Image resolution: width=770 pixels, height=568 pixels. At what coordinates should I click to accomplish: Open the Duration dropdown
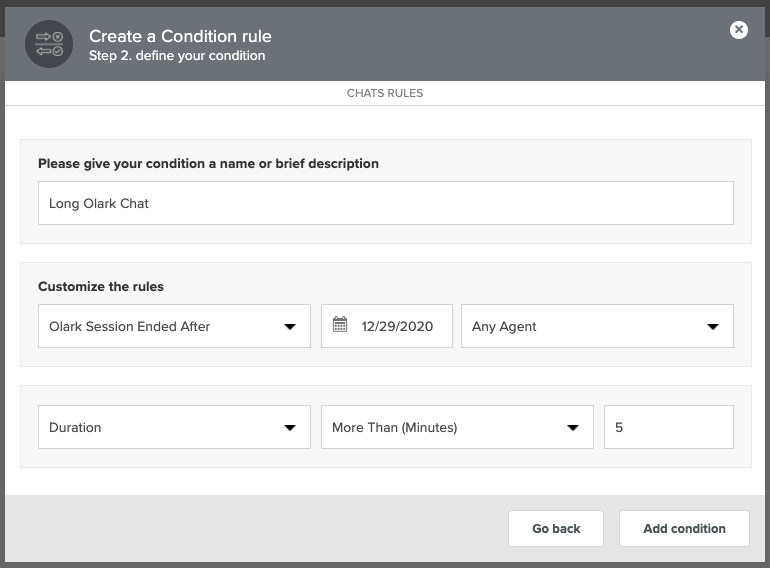click(x=174, y=427)
